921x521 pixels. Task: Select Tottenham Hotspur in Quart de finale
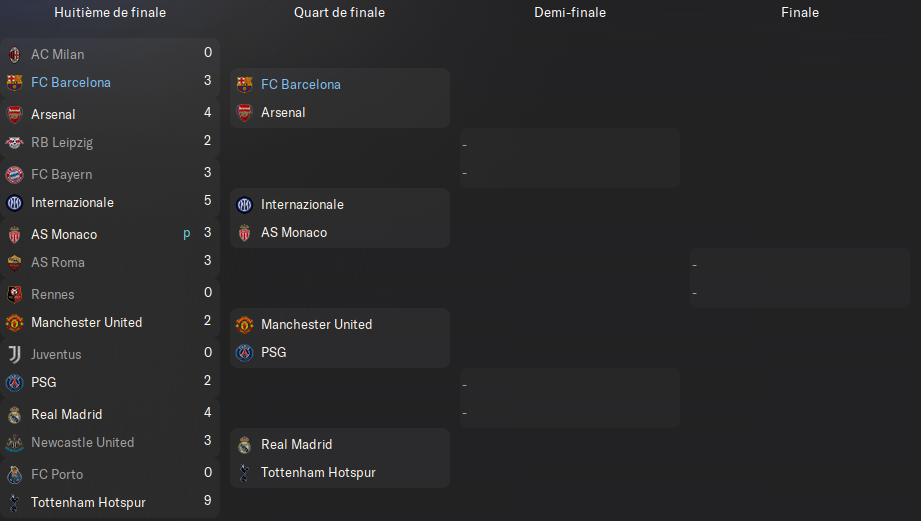click(x=318, y=472)
